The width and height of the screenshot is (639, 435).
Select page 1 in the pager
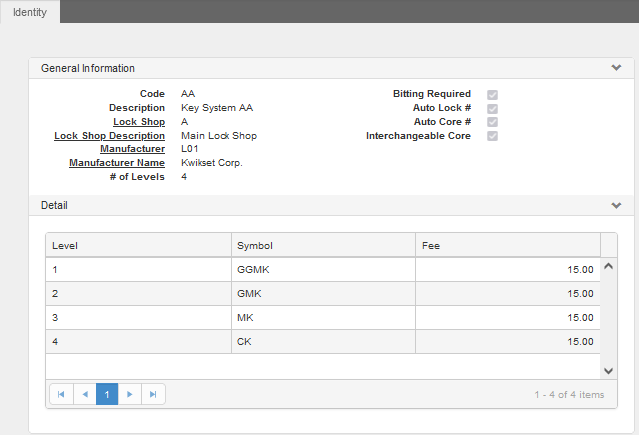click(107, 394)
